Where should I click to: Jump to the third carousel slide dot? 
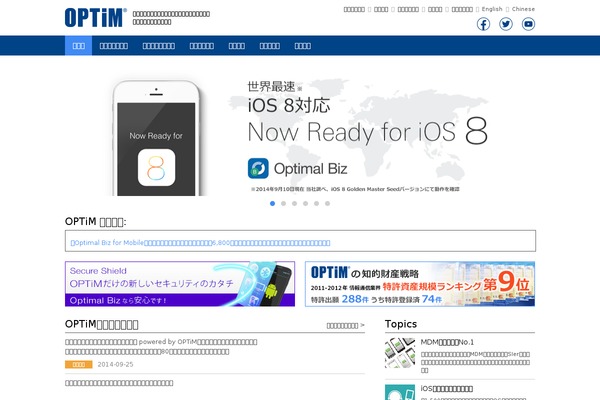click(x=295, y=204)
